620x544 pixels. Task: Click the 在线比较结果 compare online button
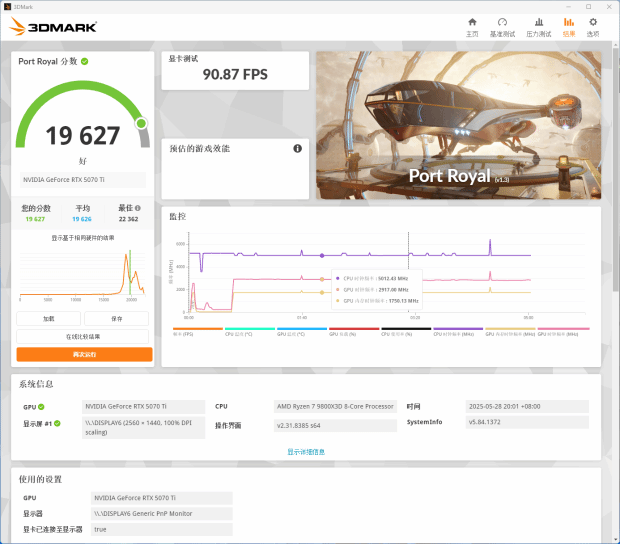[x=83, y=336]
